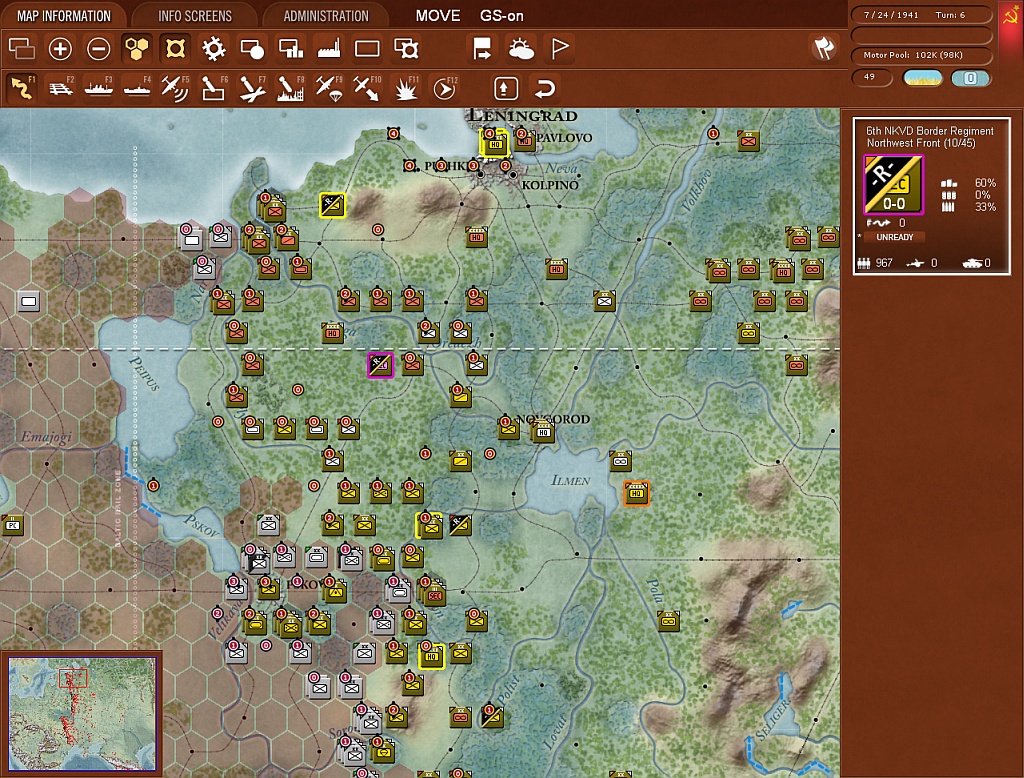Click the UNREADY status button
This screenshot has width=1024, height=778.
pyautogui.click(x=894, y=237)
